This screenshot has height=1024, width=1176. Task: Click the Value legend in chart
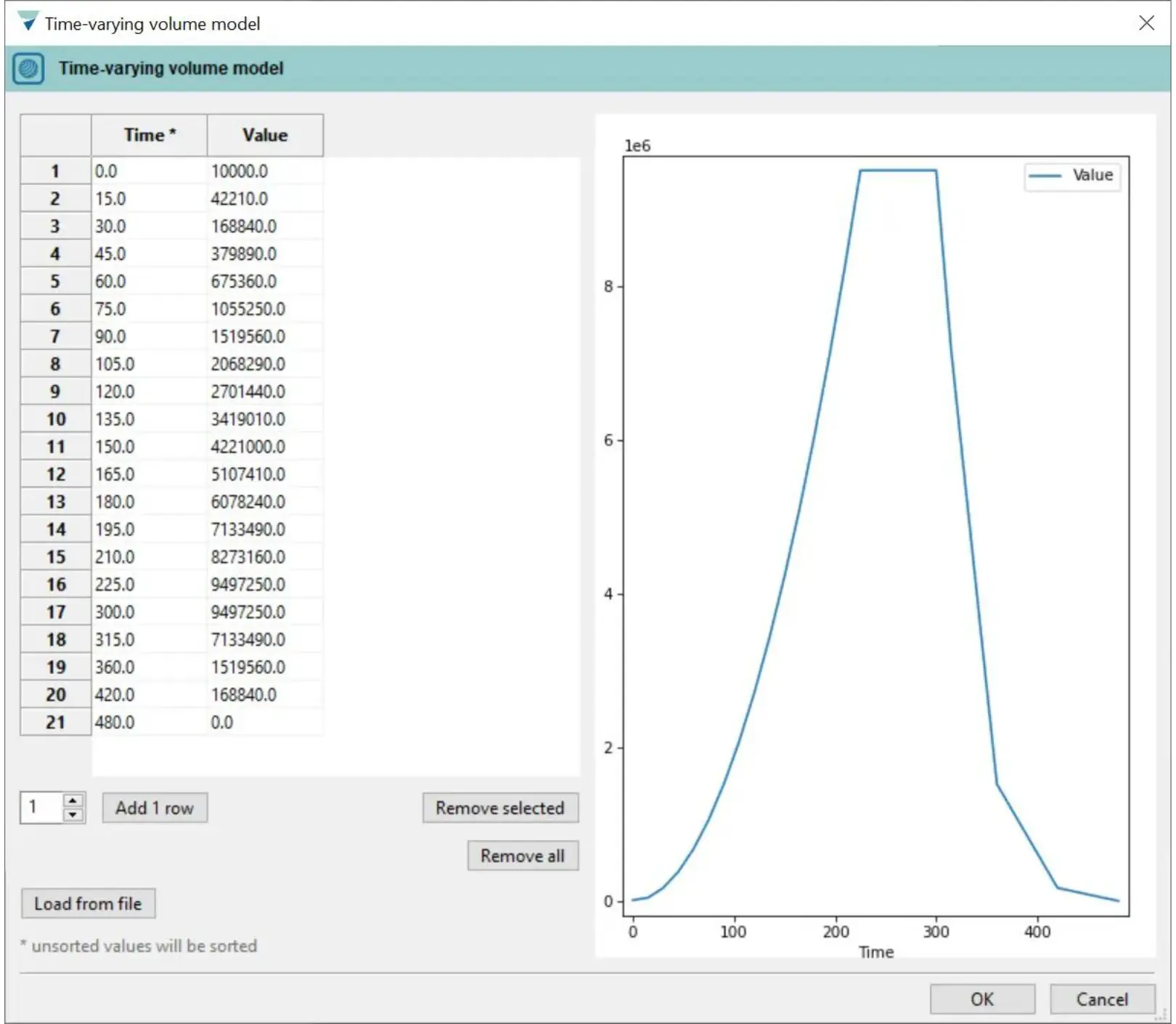[x=1072, y=176]
